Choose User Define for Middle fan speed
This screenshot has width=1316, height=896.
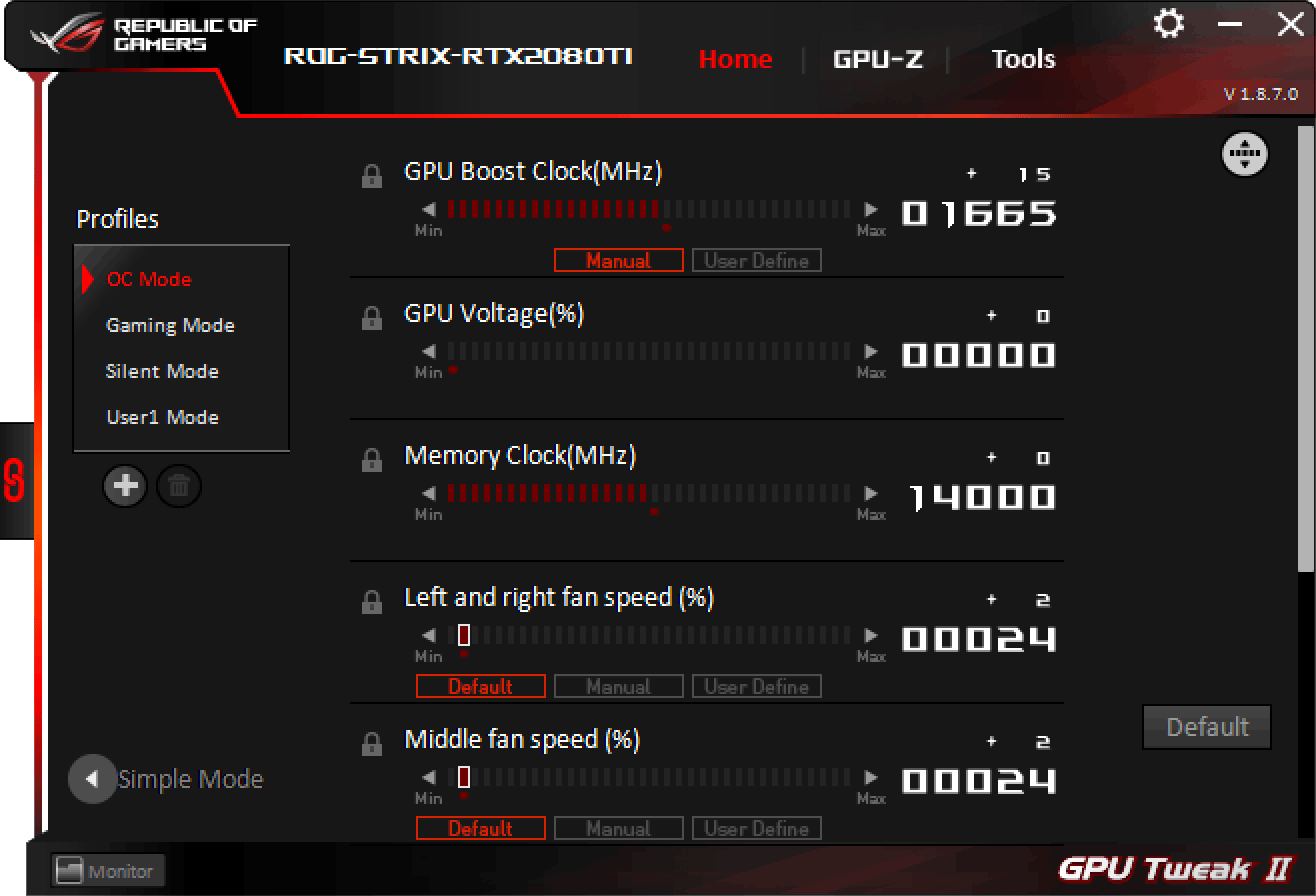pos(757,829)
